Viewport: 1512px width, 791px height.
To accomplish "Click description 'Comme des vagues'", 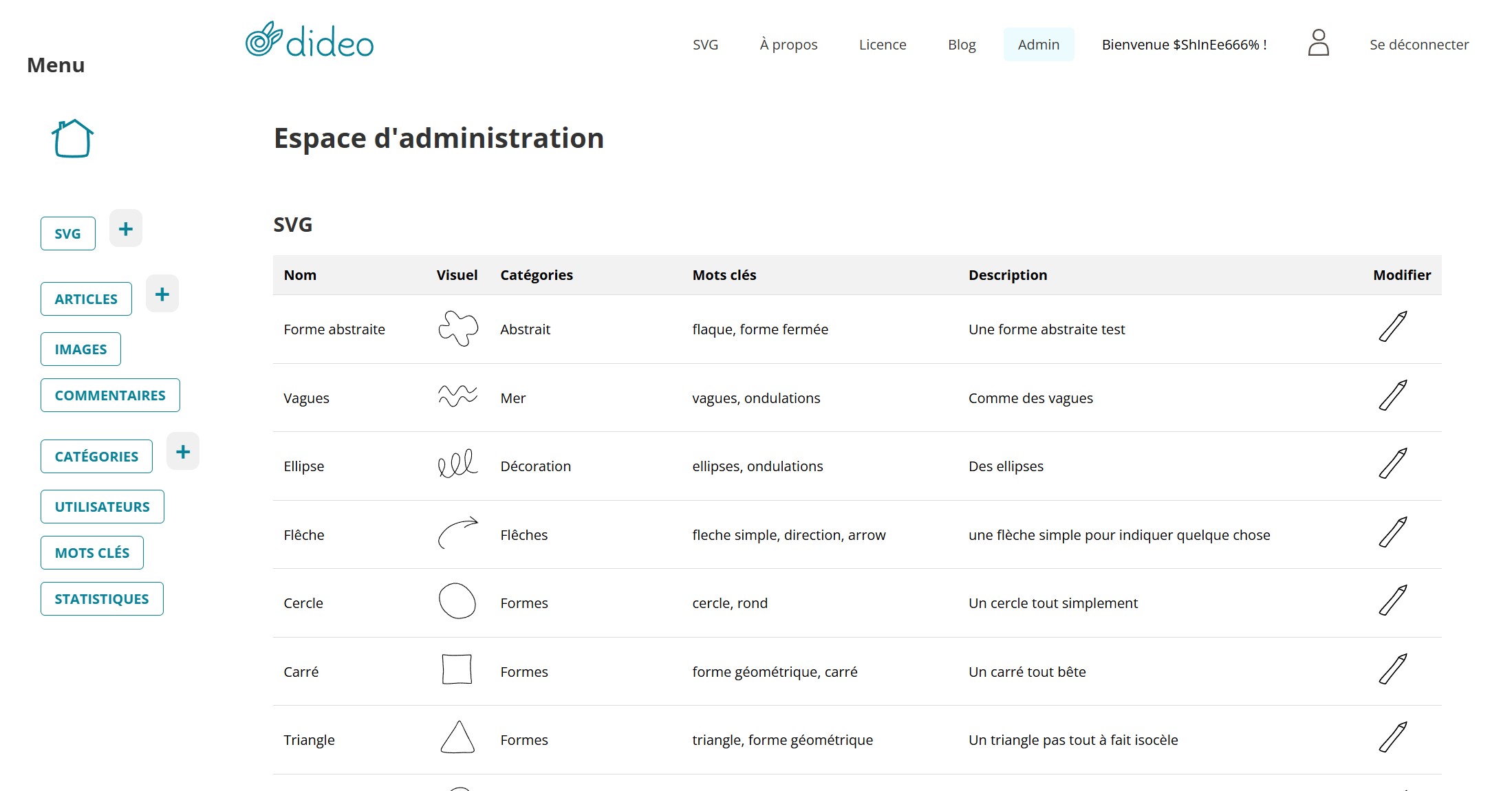I will (x=1030, y=398).
